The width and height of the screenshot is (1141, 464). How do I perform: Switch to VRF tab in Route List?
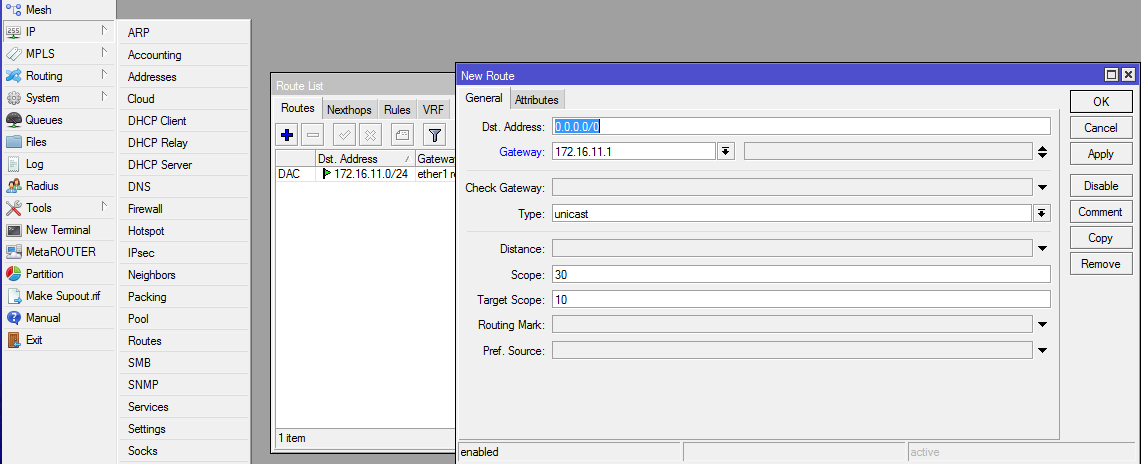click(433, 110)
